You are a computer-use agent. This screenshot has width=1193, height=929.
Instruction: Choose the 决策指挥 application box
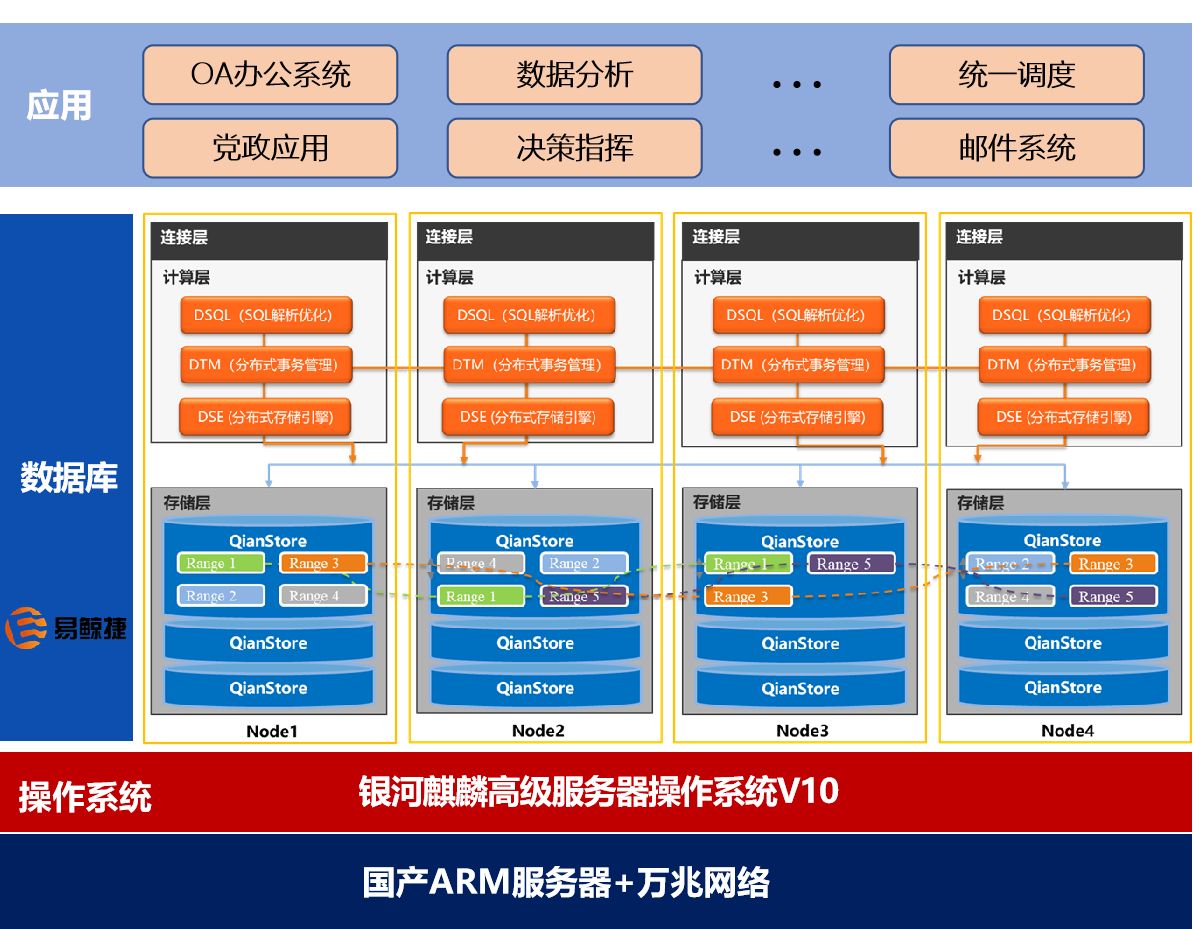574,148
